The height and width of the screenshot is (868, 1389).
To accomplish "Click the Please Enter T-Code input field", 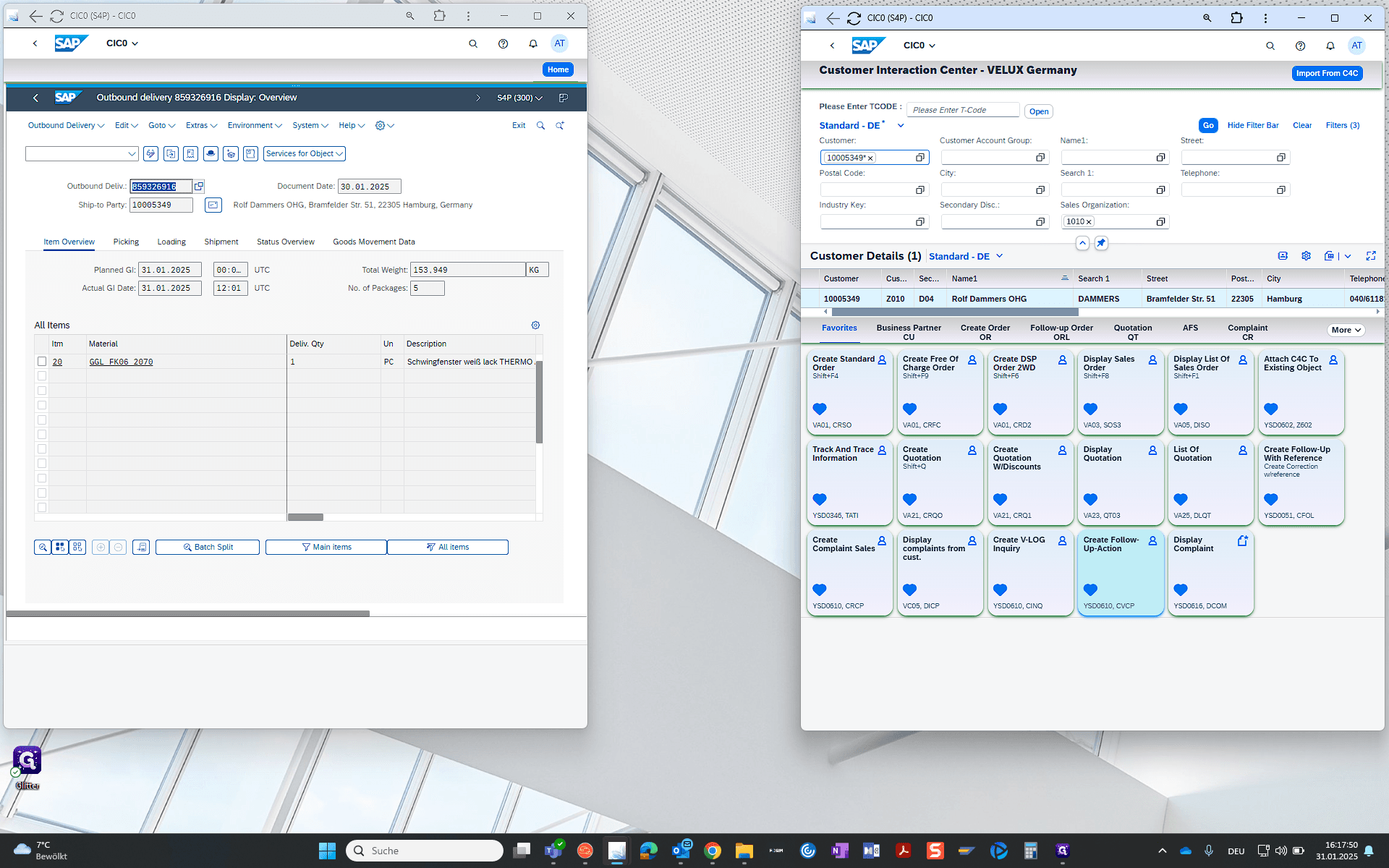I will [963, 110].
